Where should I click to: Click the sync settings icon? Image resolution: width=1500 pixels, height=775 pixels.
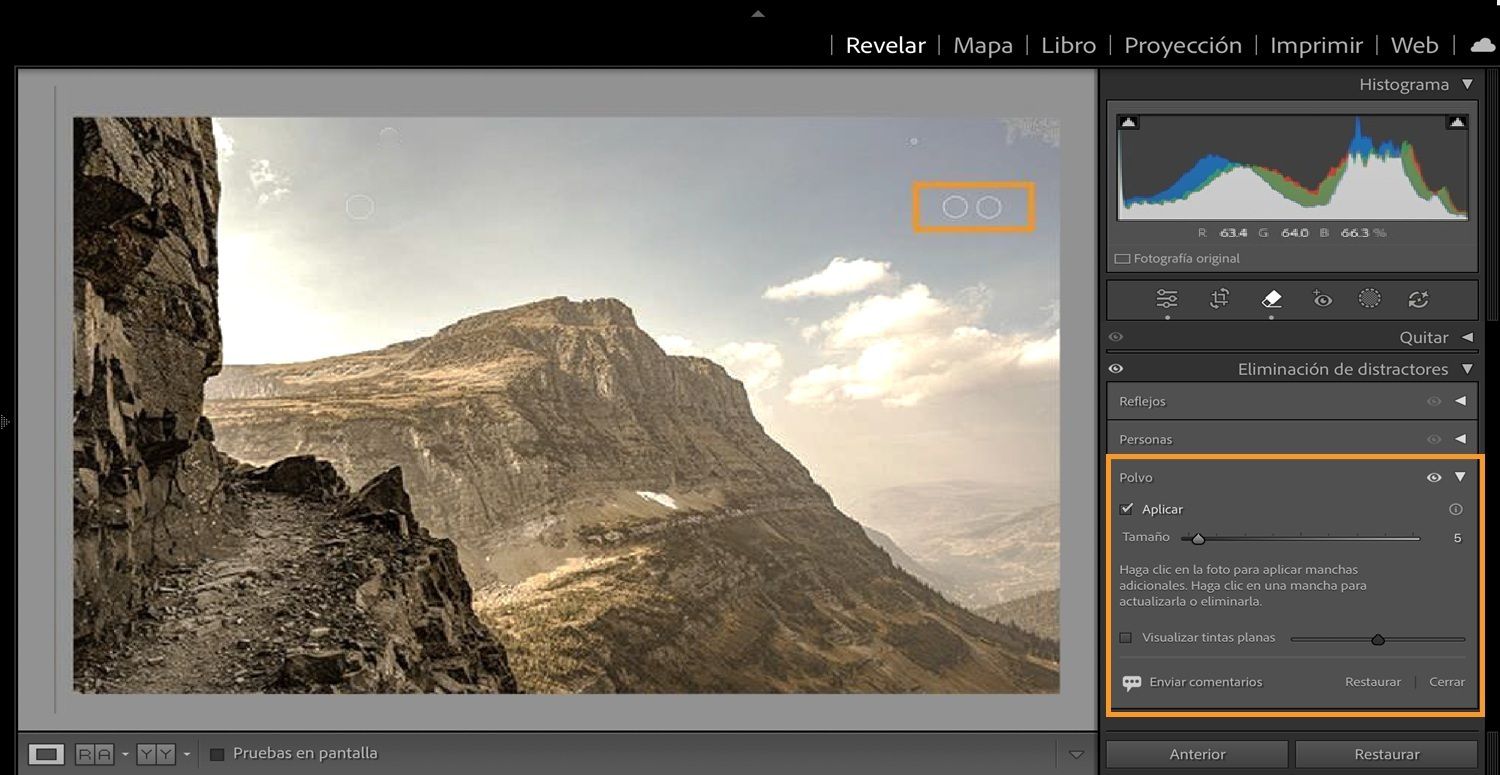coord(1419,298)
